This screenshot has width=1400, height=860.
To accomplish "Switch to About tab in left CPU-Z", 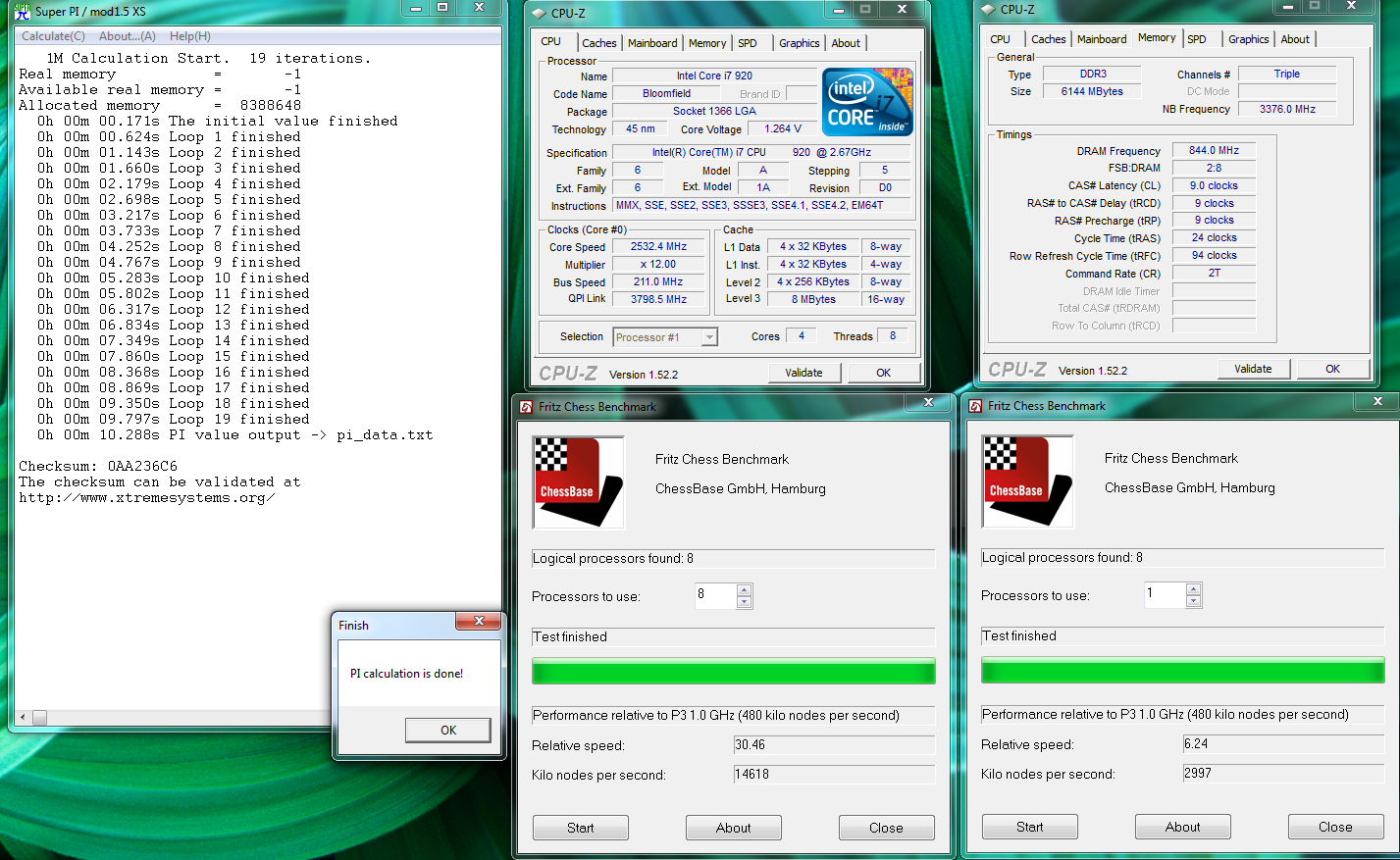I will [x=846, y=43].
